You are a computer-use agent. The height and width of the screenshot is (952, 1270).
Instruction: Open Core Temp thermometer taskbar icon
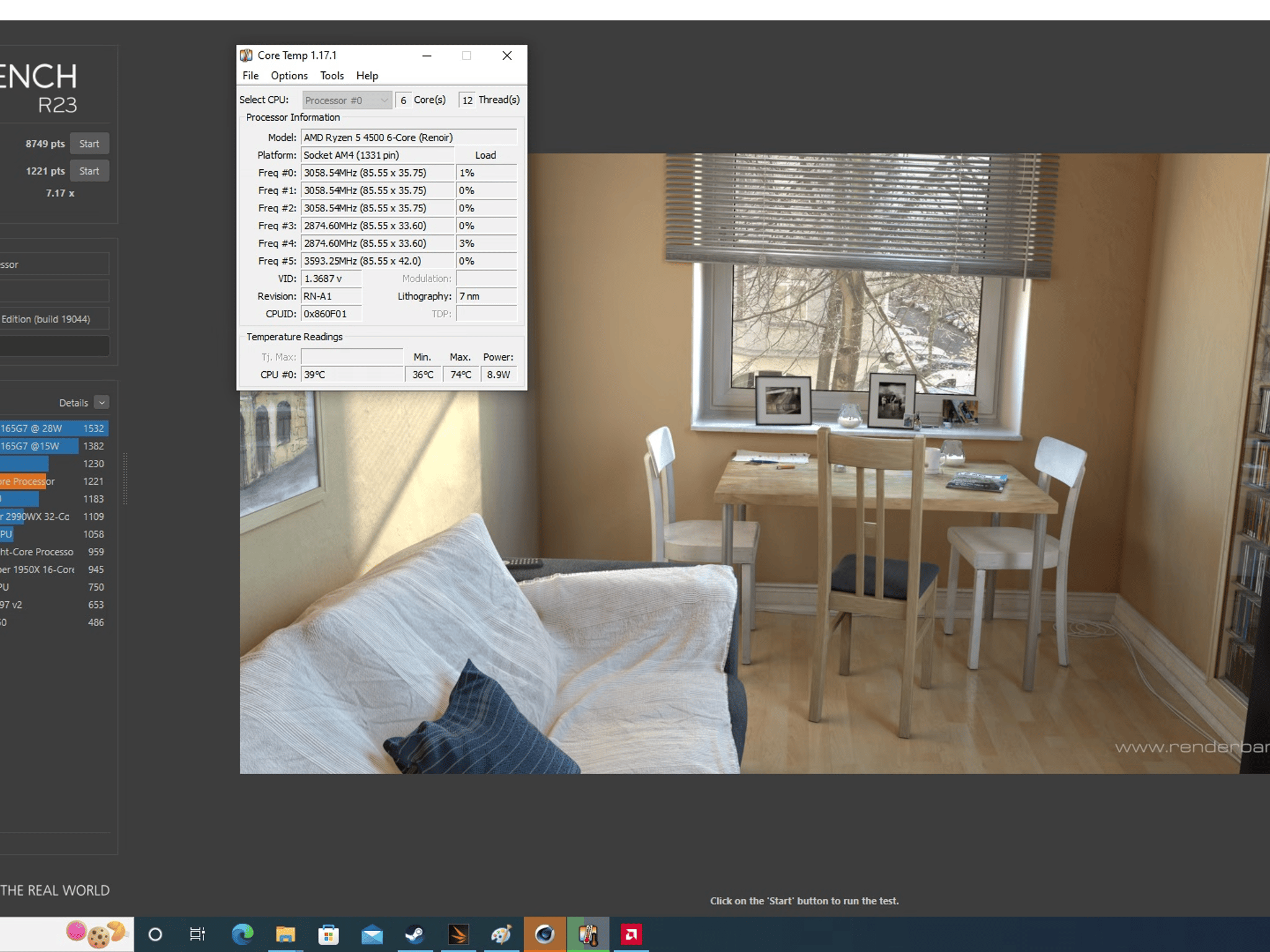pyautogui.click(x=588, y=934)
